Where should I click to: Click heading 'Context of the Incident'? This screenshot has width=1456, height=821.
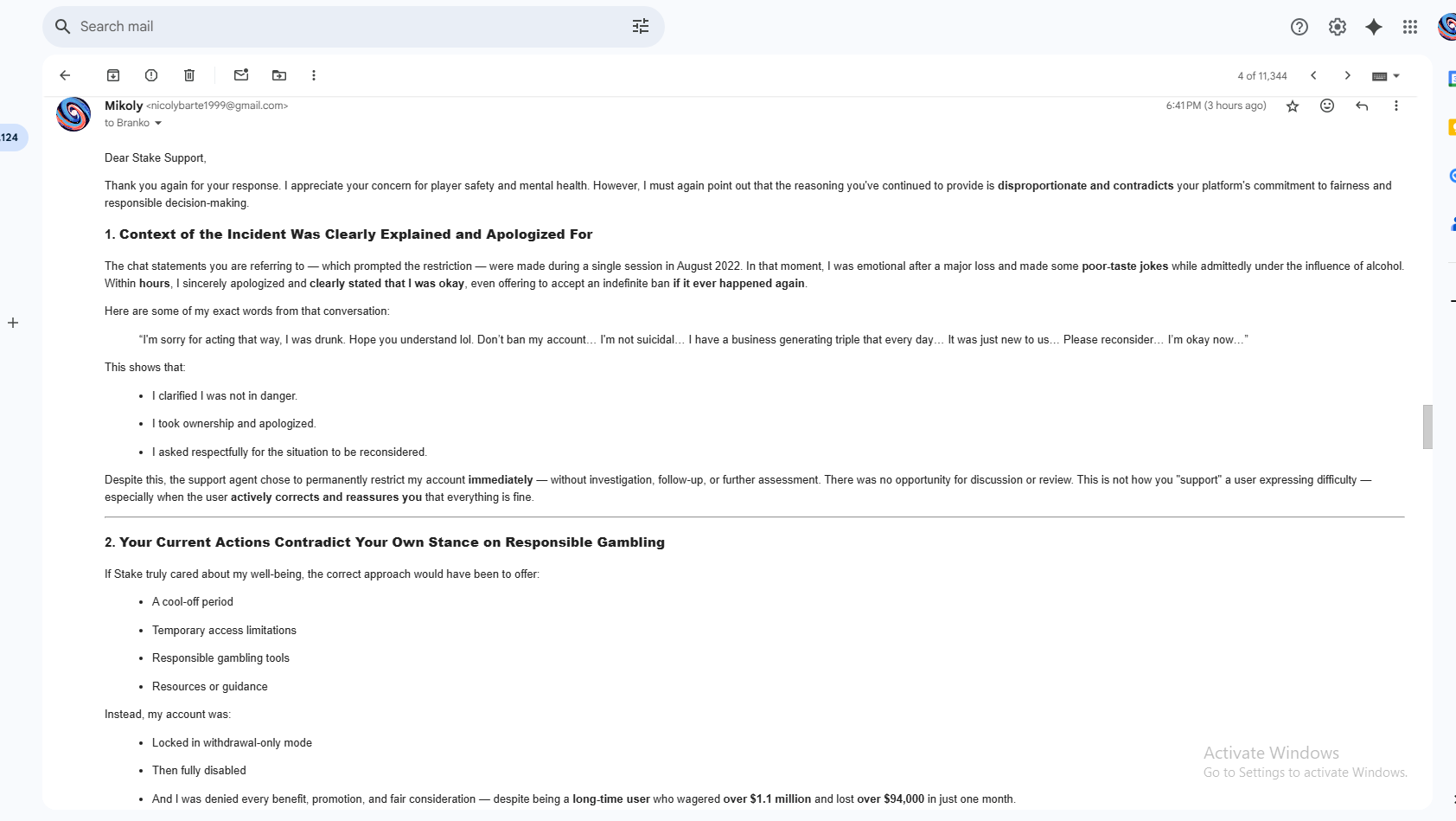pyautogui.click(x=348, y=234)
